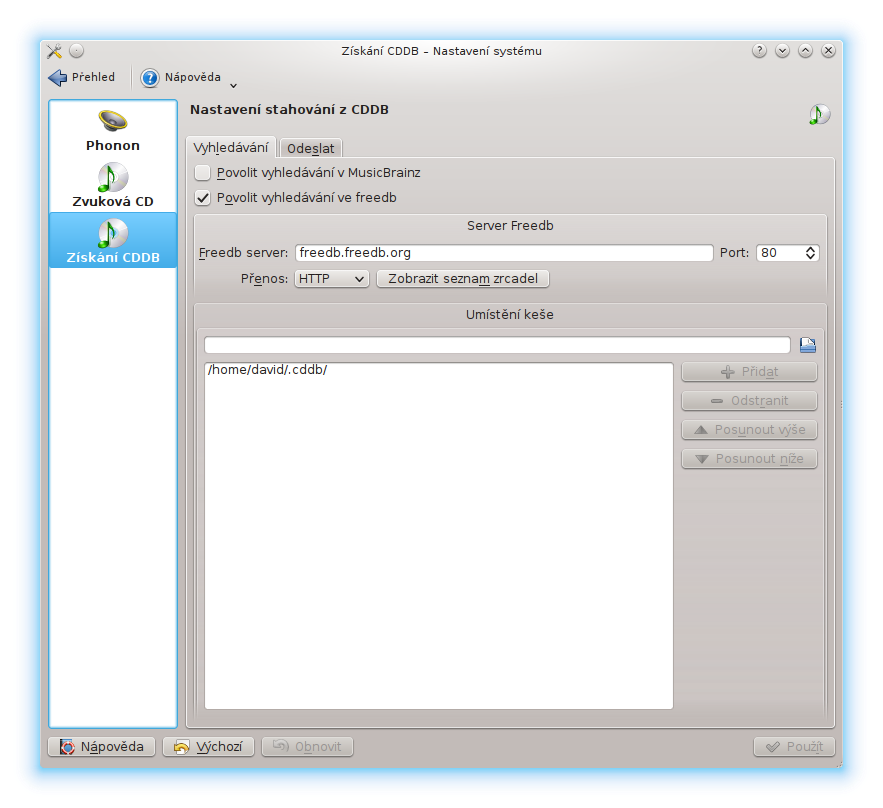
Task: Select the Získání CDDB sidebar item
Action: [113, 240]
